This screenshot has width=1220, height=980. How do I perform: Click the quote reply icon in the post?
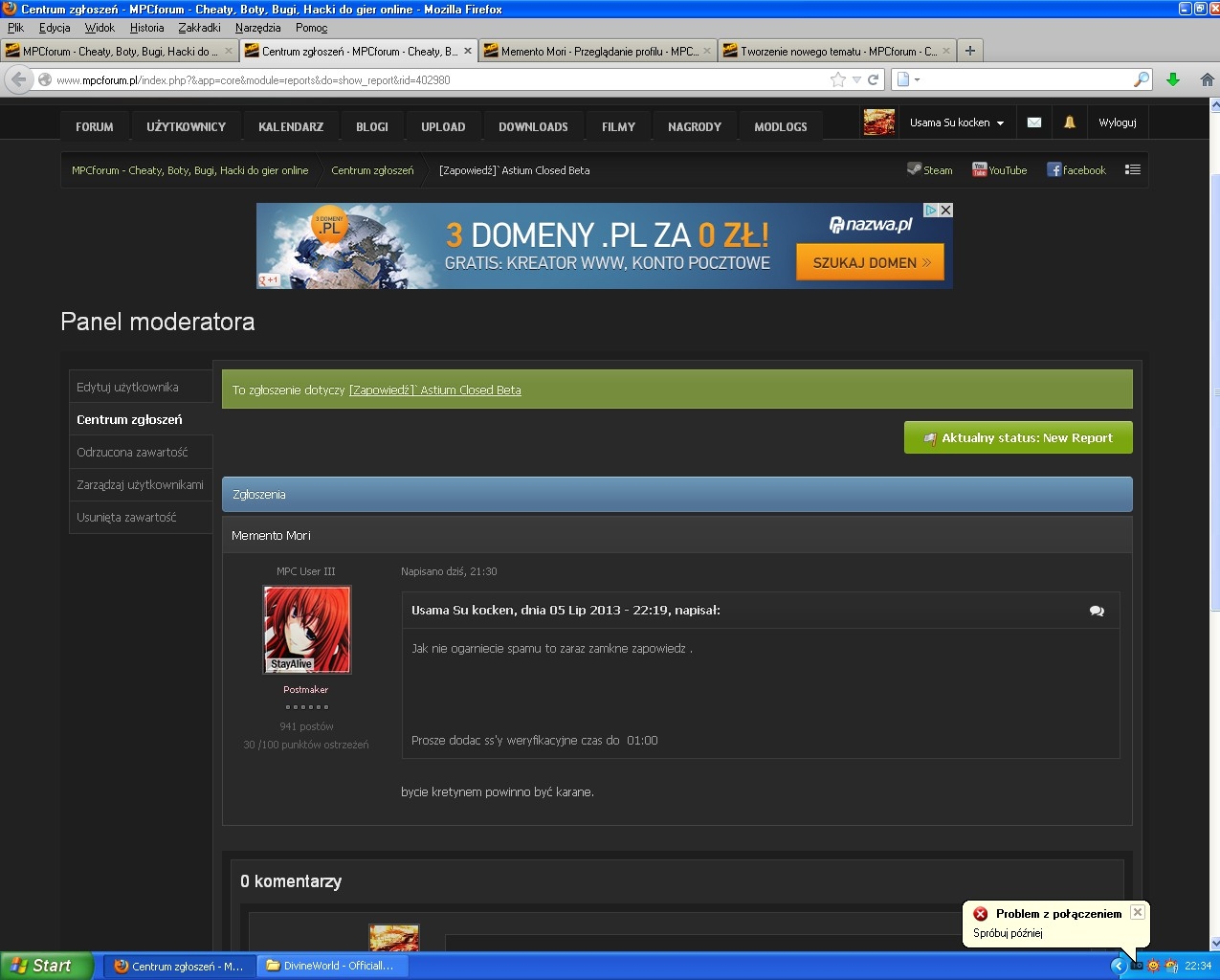pyautogui.click(x=1097, y=611)
